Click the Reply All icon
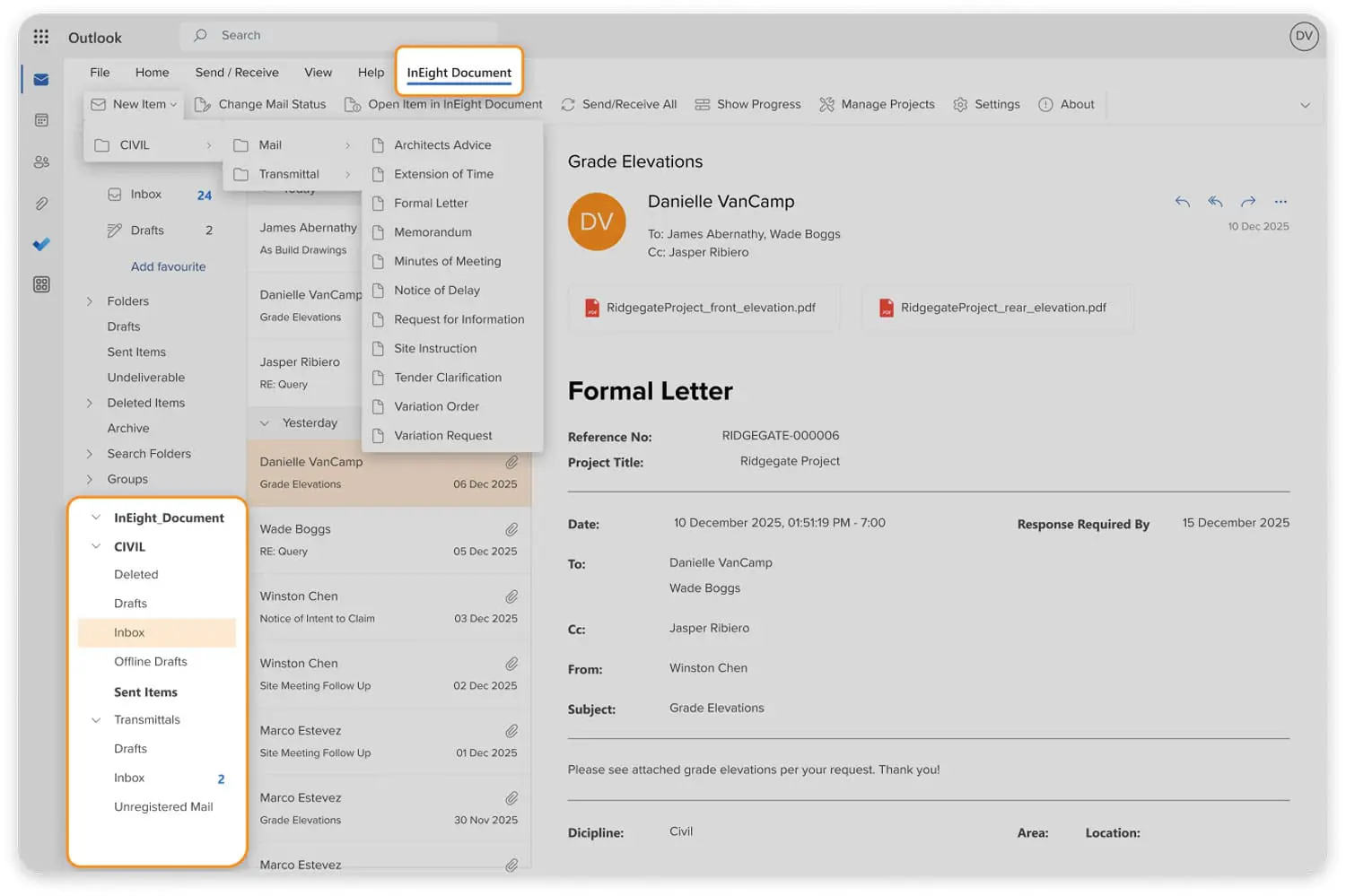This screenshot has height=896, width=1346. [1215, 202]
